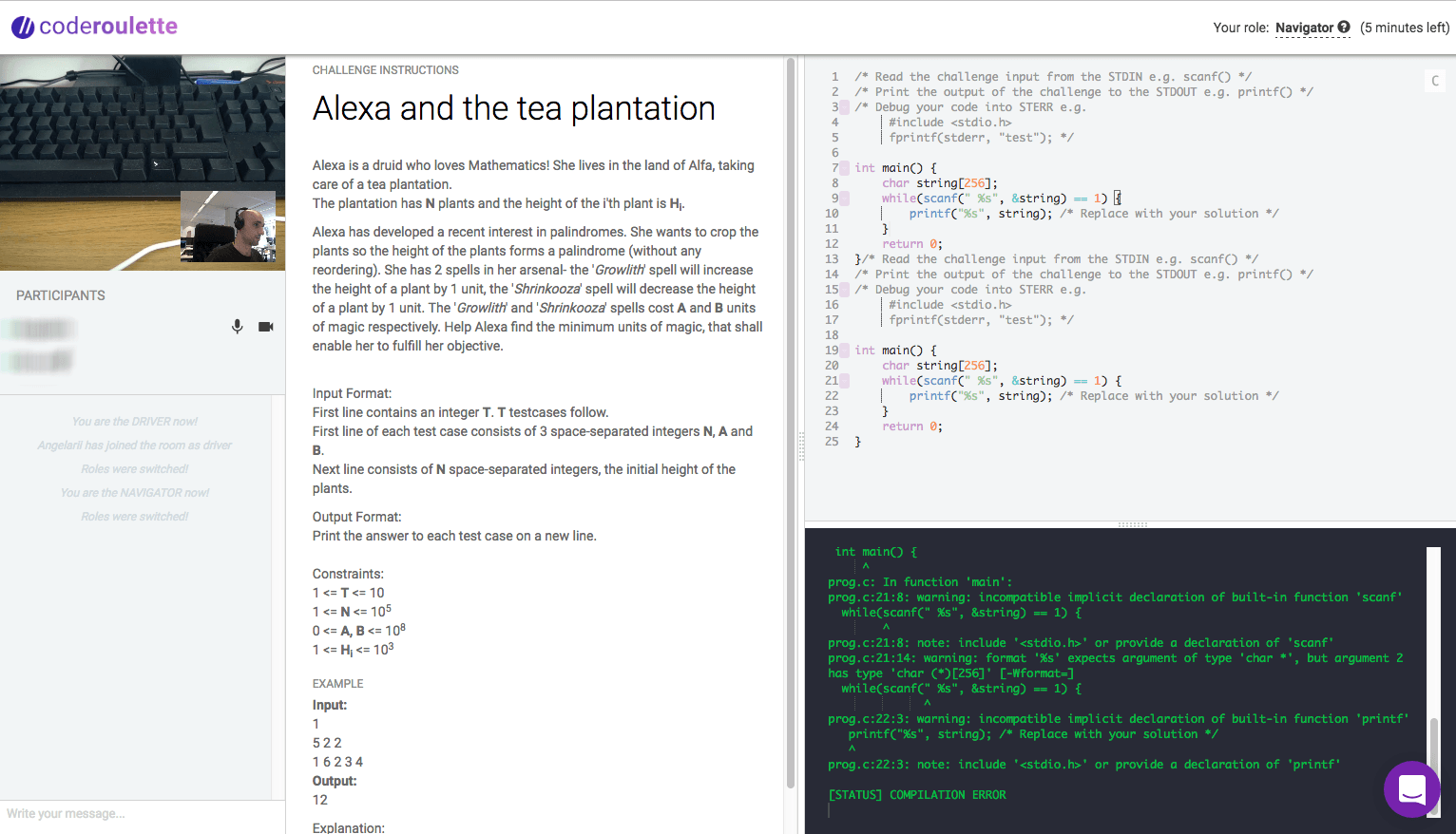The width and height of the screenshot is (1456, 834).
Task: Collapse the while loop fold at line 21
Action: [x=845, y=381]
